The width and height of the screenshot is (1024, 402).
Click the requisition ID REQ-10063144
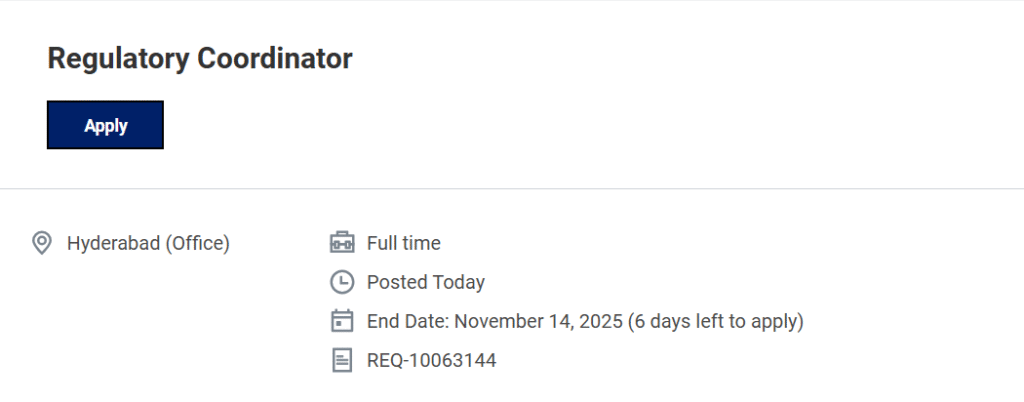click(431, 360)
